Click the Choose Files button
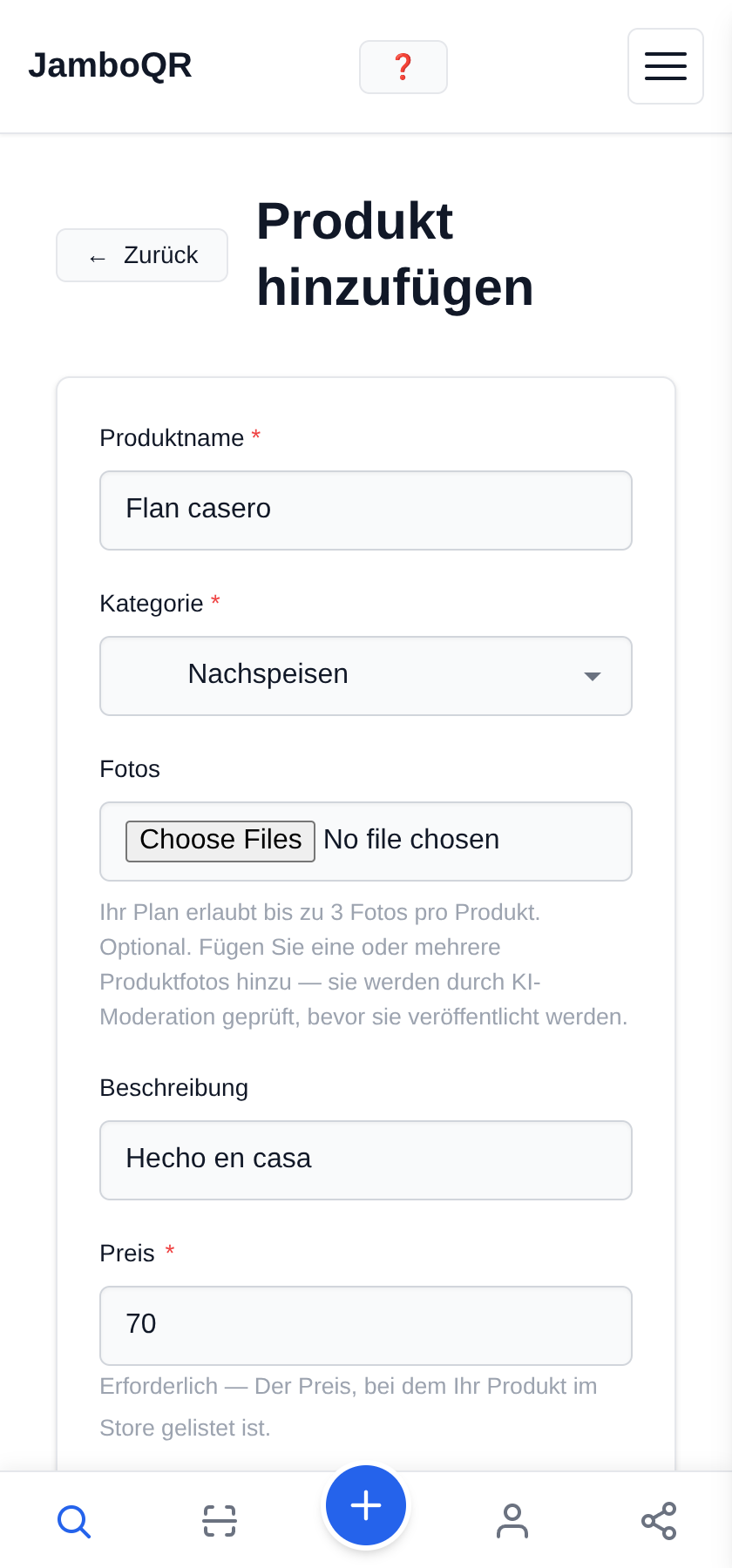 (220, 841)
